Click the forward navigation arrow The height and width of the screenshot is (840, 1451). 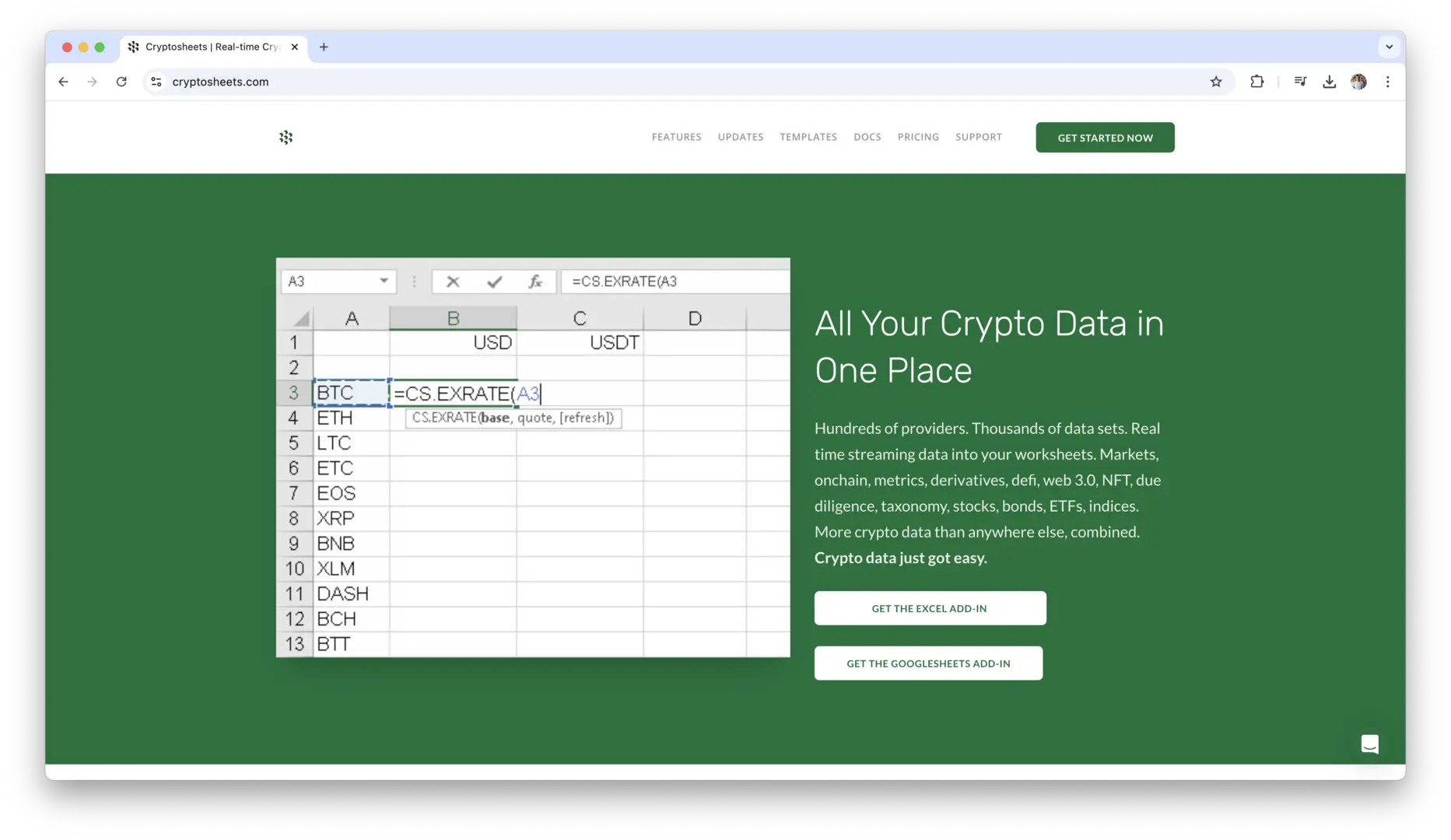[x=92, y=82]
